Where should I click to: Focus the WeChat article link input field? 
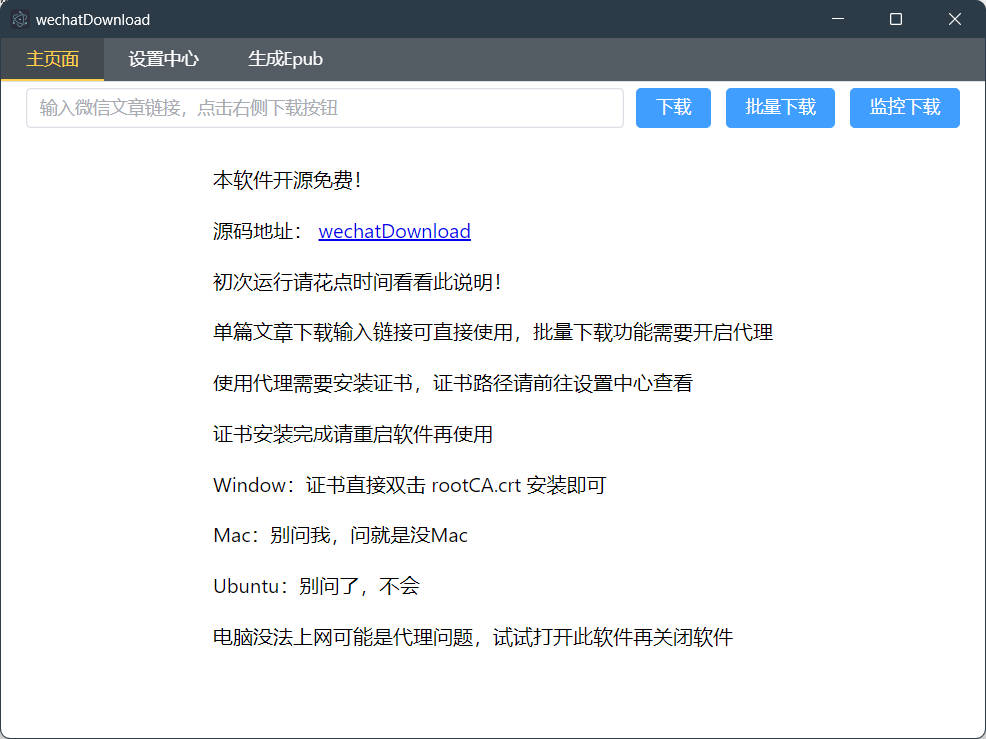click(324, 108)
